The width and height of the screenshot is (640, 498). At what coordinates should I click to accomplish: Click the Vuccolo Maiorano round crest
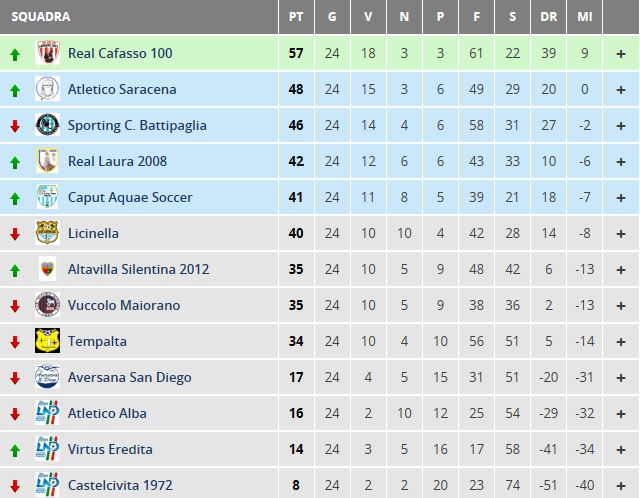tap(47, 305)
